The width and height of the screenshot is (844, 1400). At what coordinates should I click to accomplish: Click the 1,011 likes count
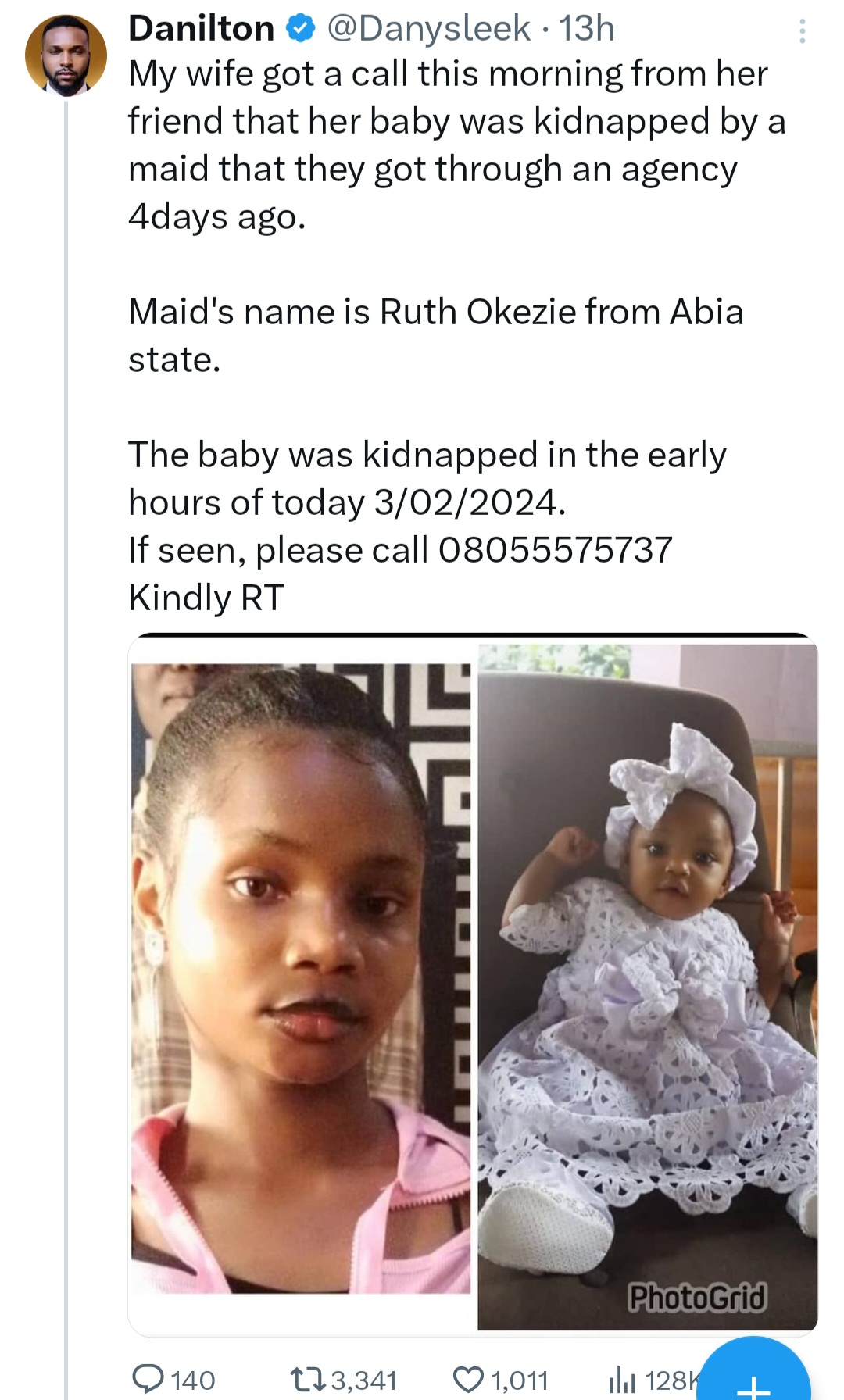click(519, 1380)
